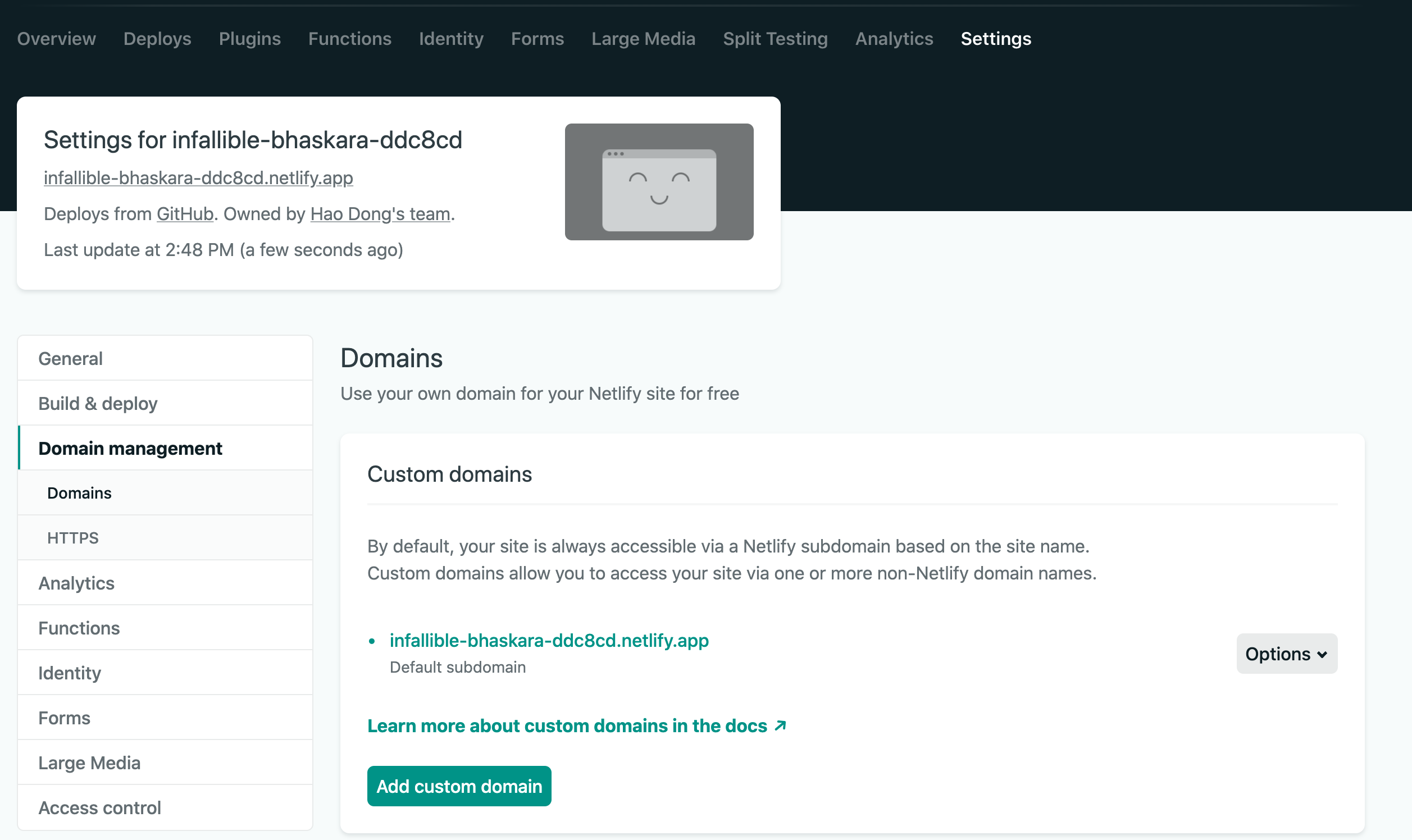The image size is (1412, 840).
Task: Click the GitHub link in site info
Action: (x=185, y=214)
